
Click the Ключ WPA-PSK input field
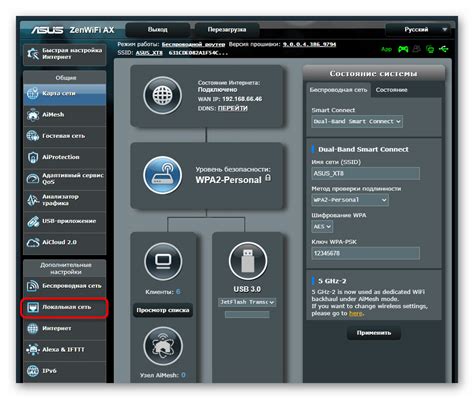[366, 253]
